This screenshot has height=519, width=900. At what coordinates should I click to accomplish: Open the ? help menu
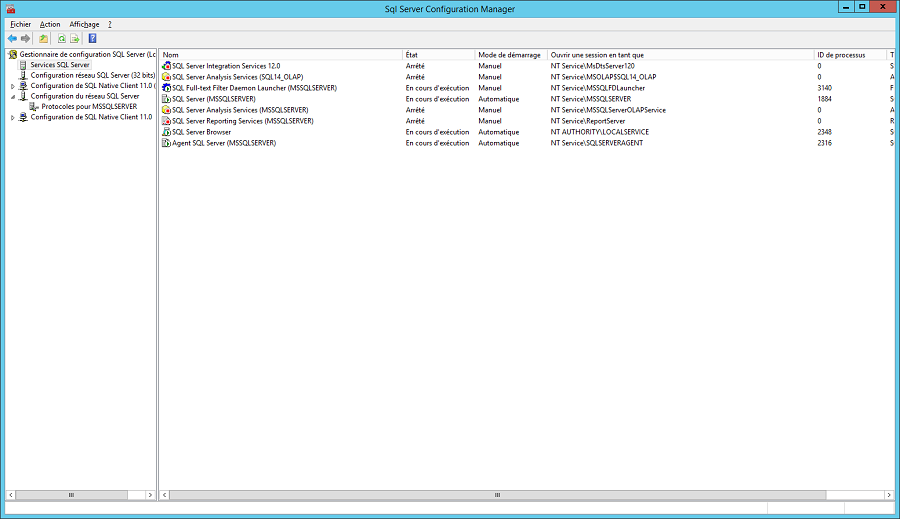pos(110,24)
